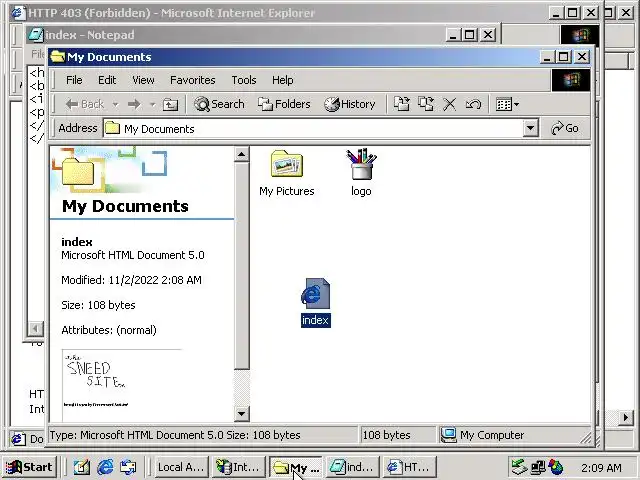Open the Tools menu

coord(244,80)
